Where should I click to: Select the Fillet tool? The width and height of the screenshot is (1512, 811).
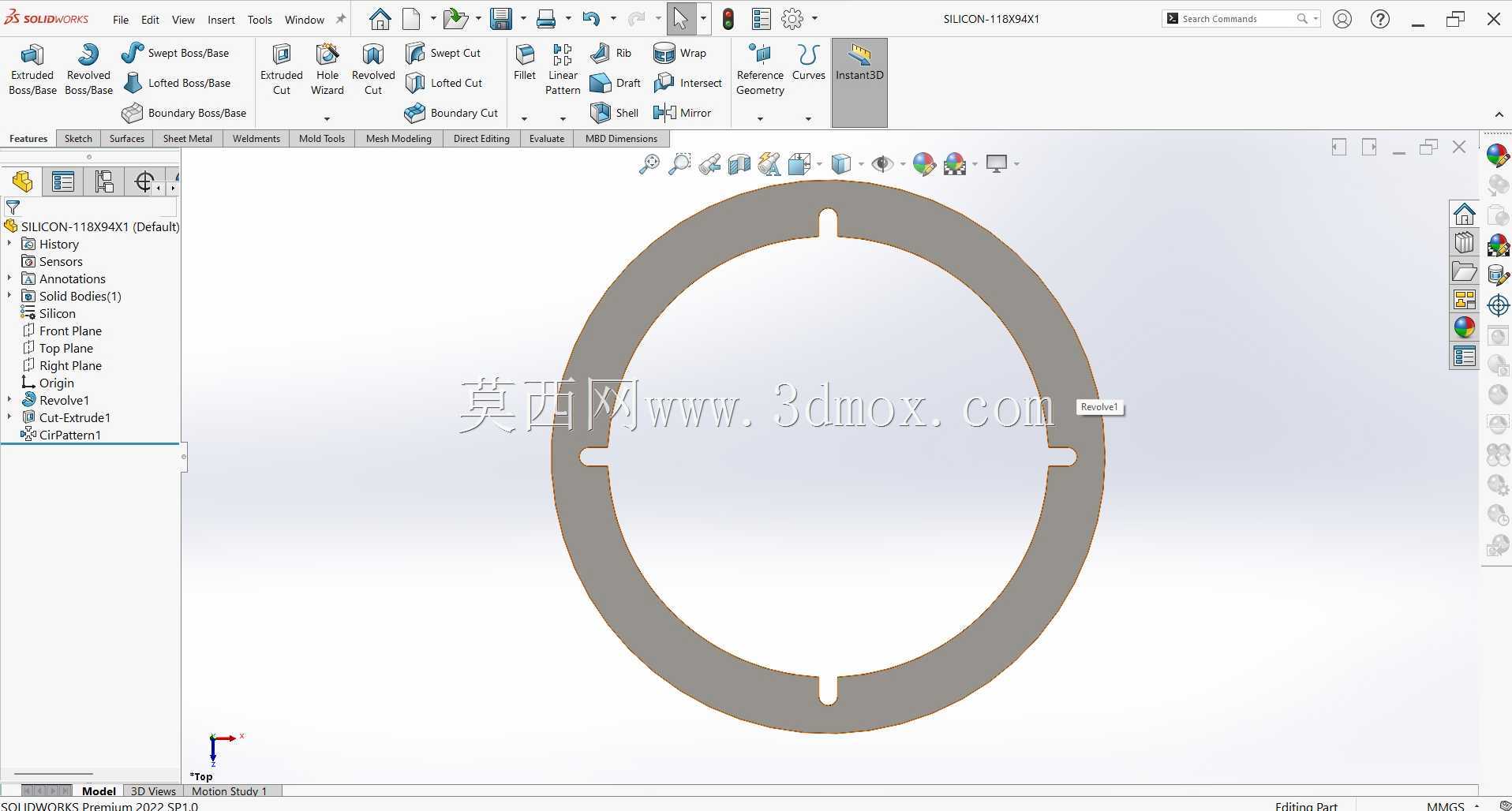pyautogui.click(x=525, y=63)
